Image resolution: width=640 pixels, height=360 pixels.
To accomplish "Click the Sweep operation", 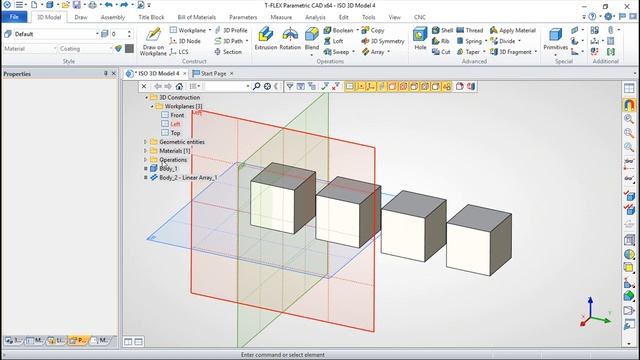I will (336, 52).
